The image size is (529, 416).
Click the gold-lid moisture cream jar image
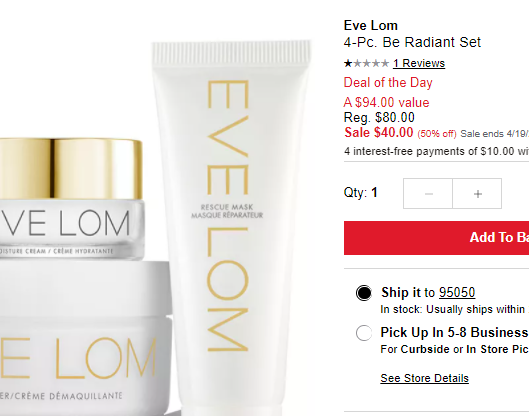[71, 199]
